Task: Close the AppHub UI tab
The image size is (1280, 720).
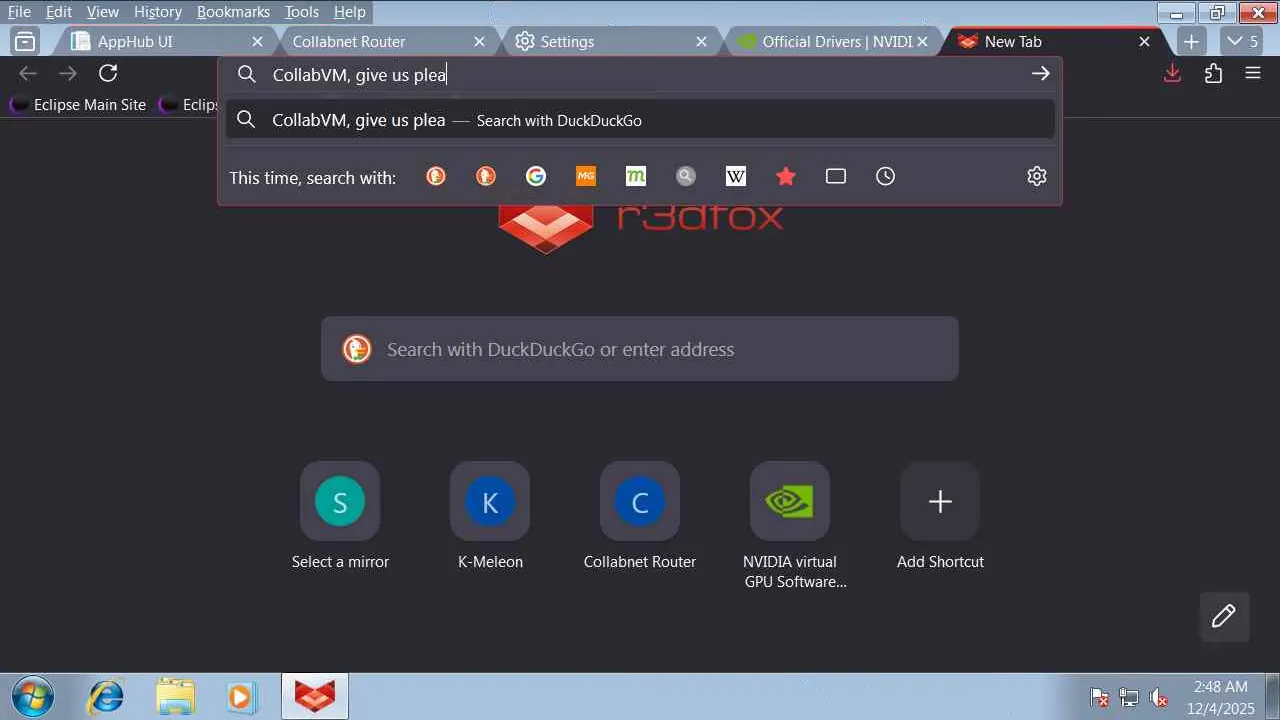Action: point(257,42)
